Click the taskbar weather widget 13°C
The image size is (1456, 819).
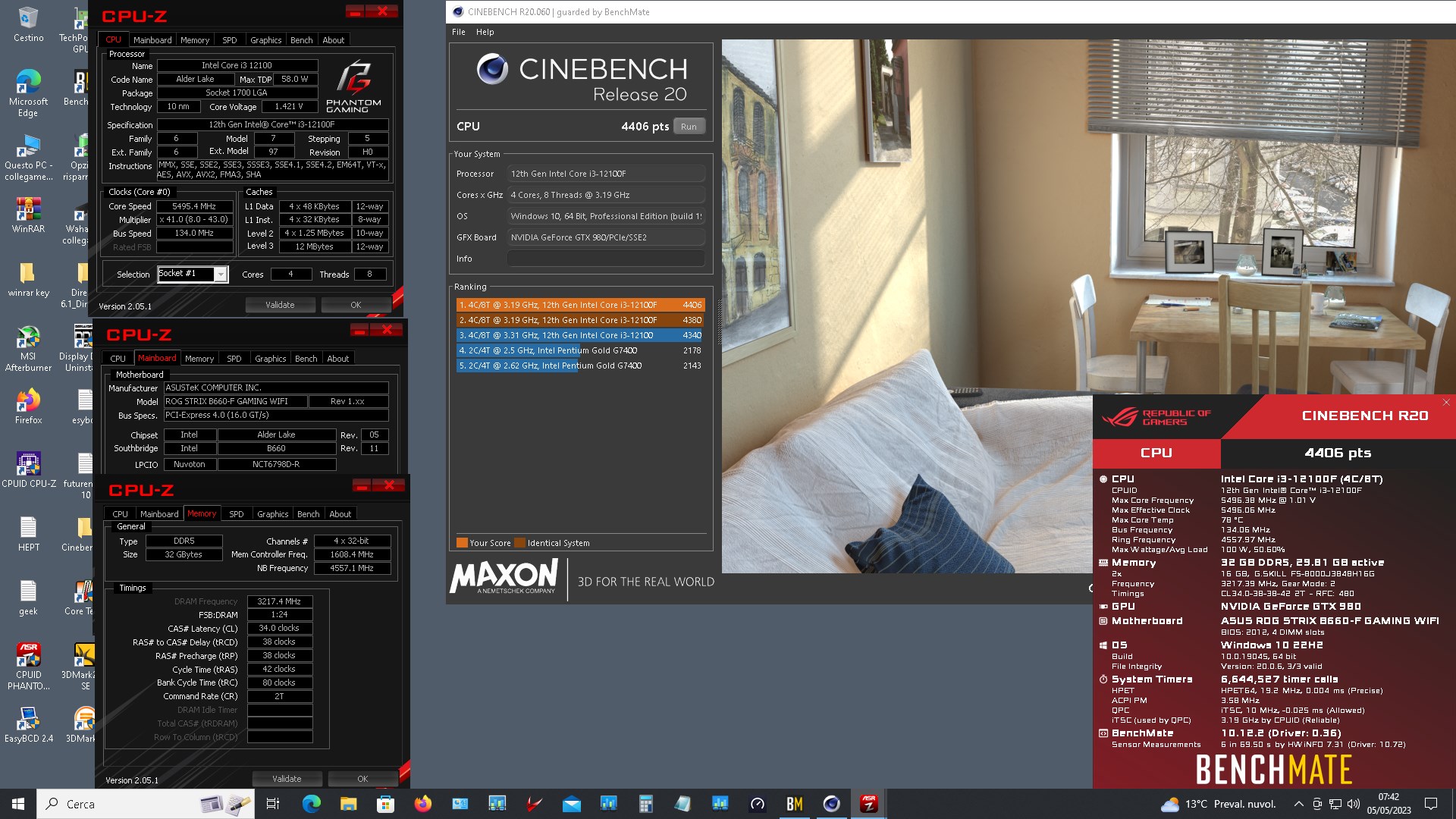click(1218, 804)
